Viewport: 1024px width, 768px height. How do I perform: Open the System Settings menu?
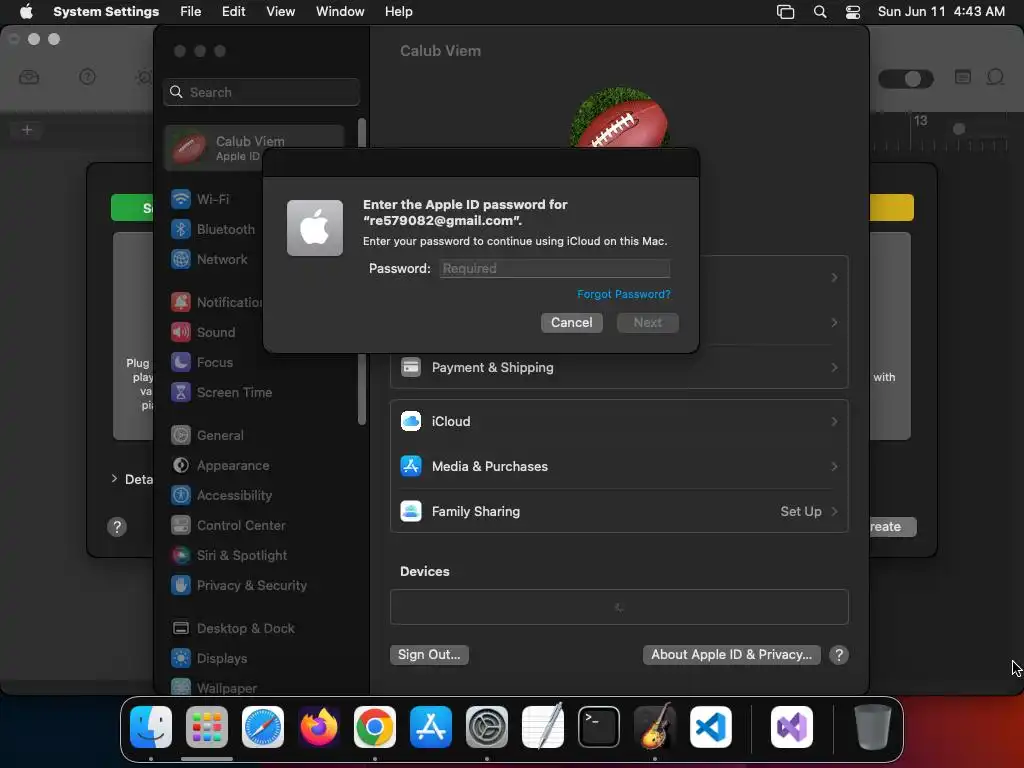point(106,12)
